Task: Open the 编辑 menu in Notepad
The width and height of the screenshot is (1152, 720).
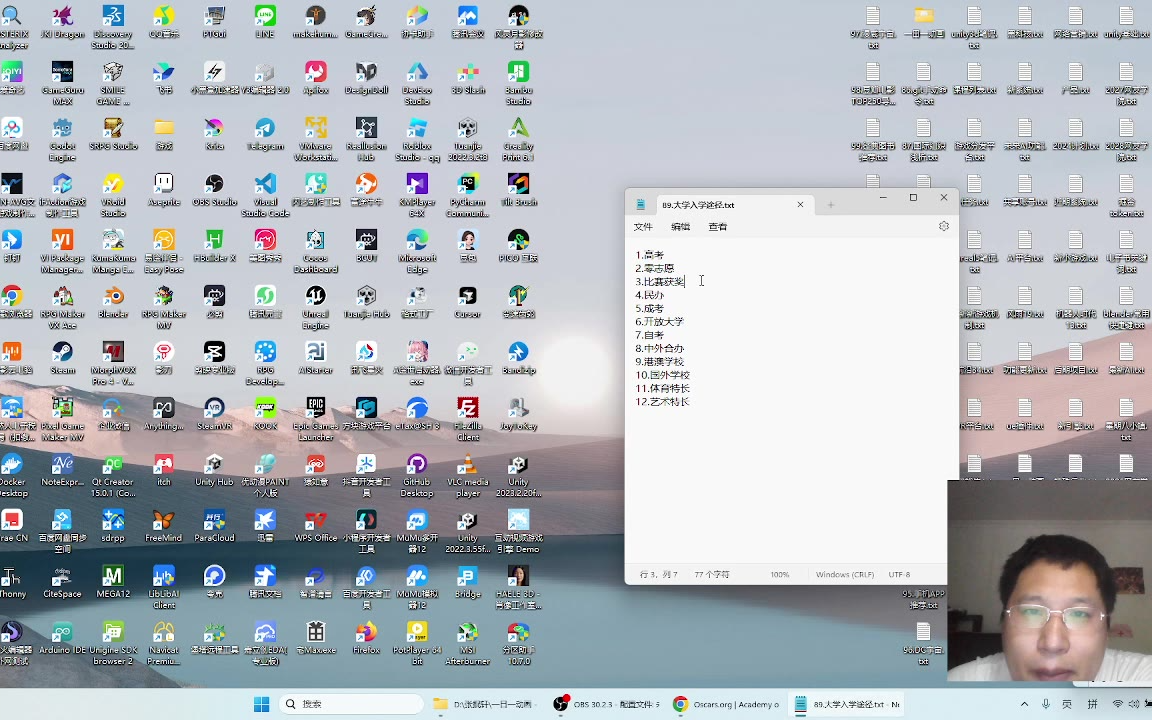Action: pos(680,226)
